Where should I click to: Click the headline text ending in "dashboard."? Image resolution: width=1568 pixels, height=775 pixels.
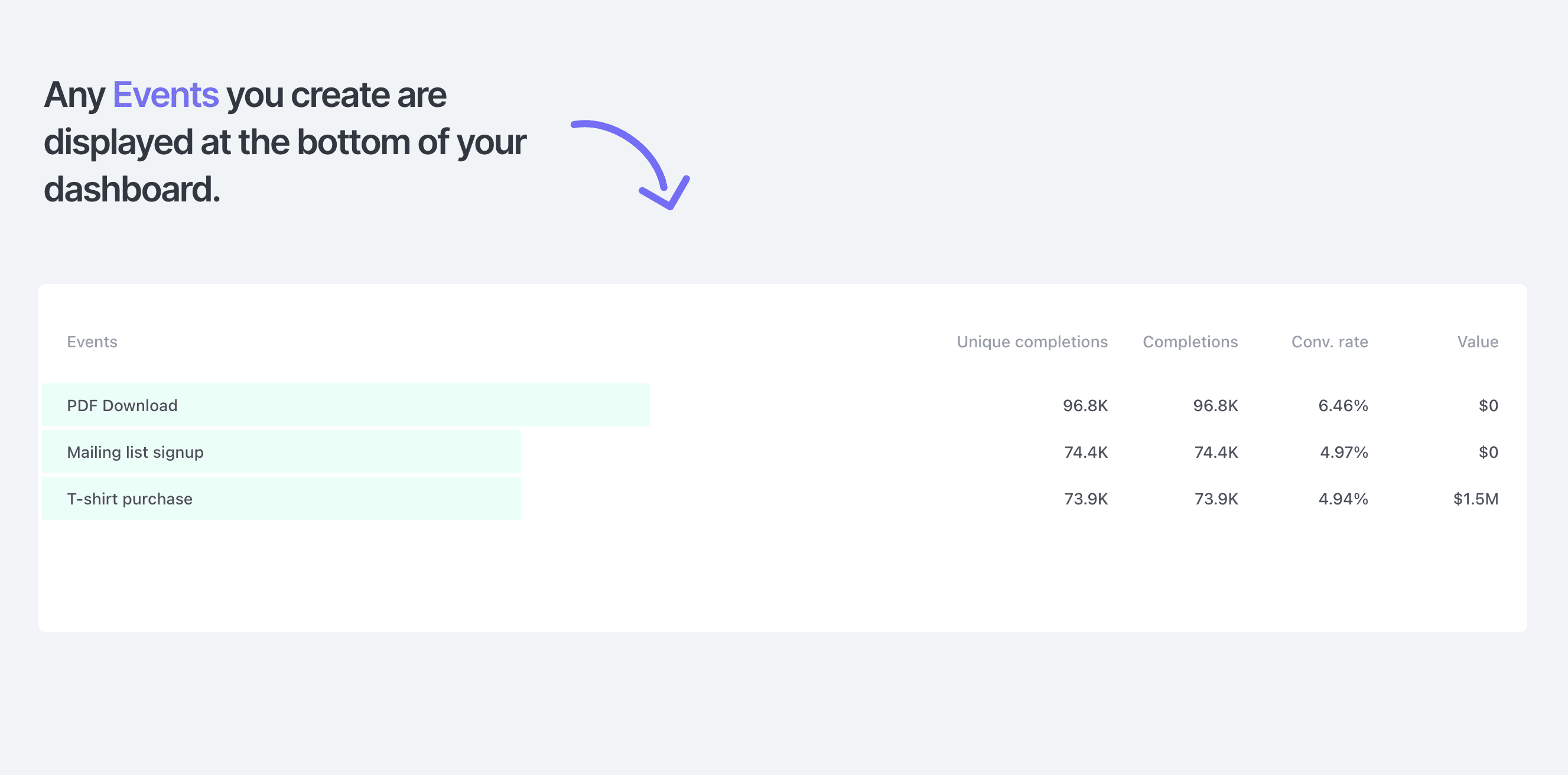[132, 190]
